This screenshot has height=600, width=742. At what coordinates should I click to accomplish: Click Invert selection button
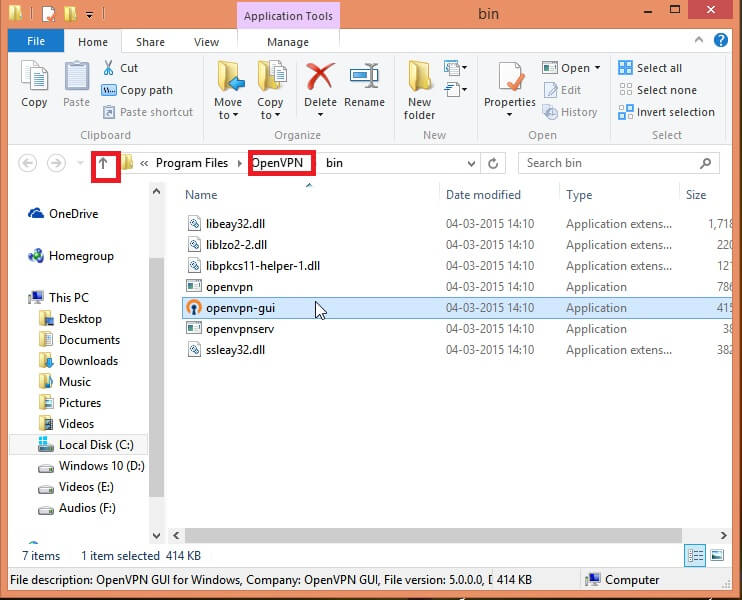point(666,112)
